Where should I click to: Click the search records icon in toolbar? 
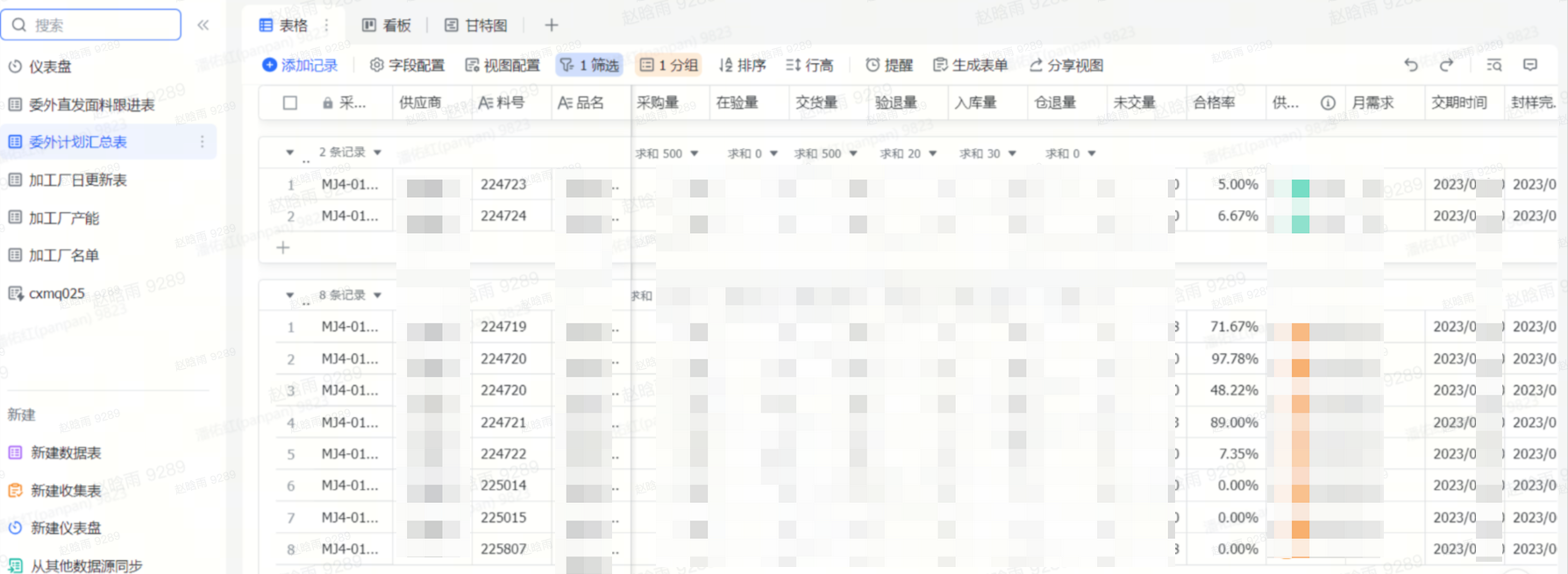(1494, 65)
